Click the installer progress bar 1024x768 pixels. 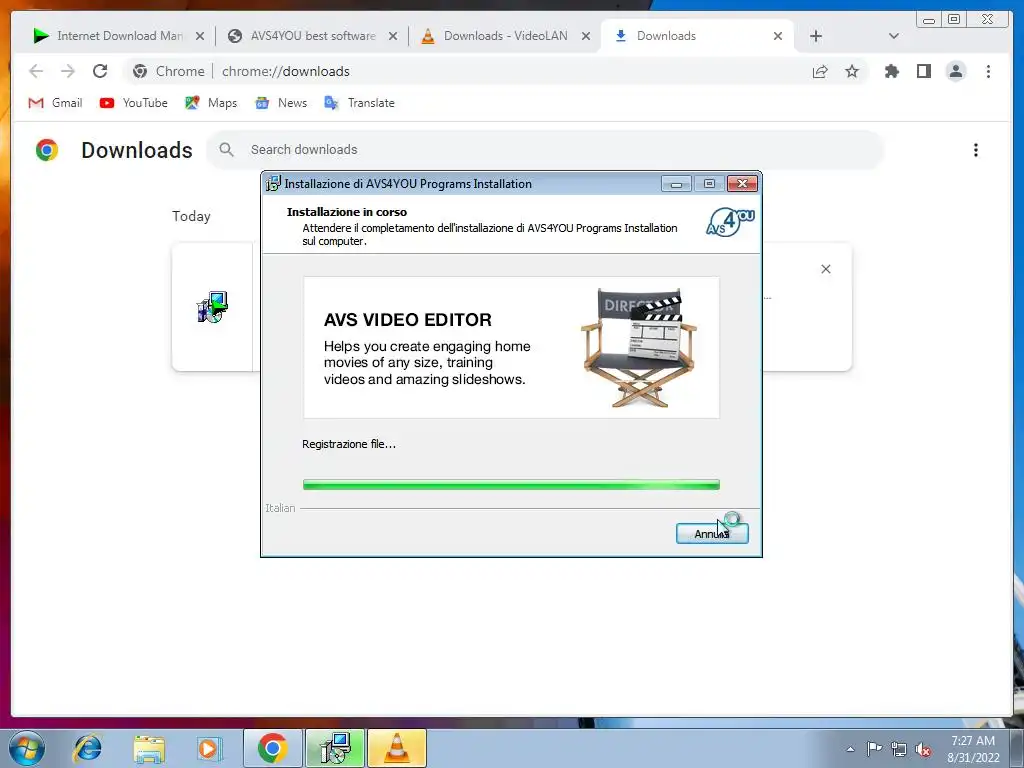coord(511,485)
